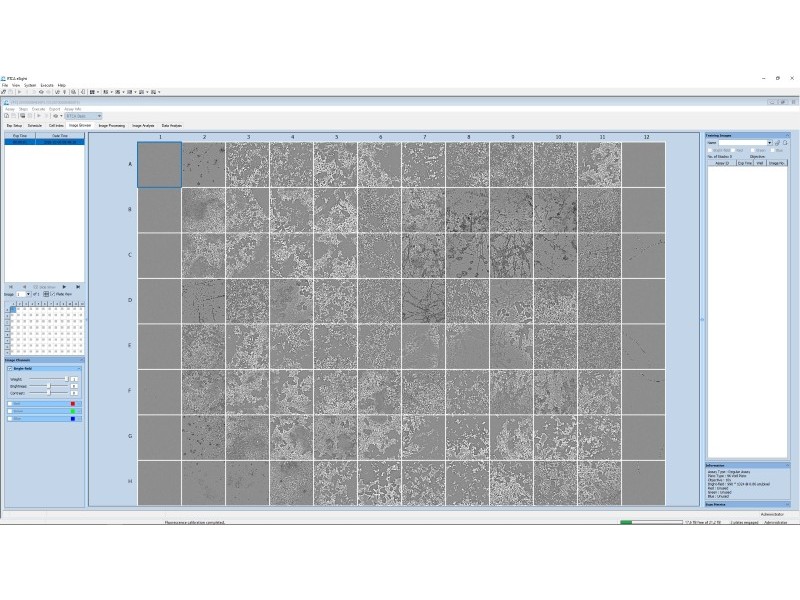Click row header A in the mini plate map
Image resolution: width=800 pixels, height=600 pixels.
point(7,310)
